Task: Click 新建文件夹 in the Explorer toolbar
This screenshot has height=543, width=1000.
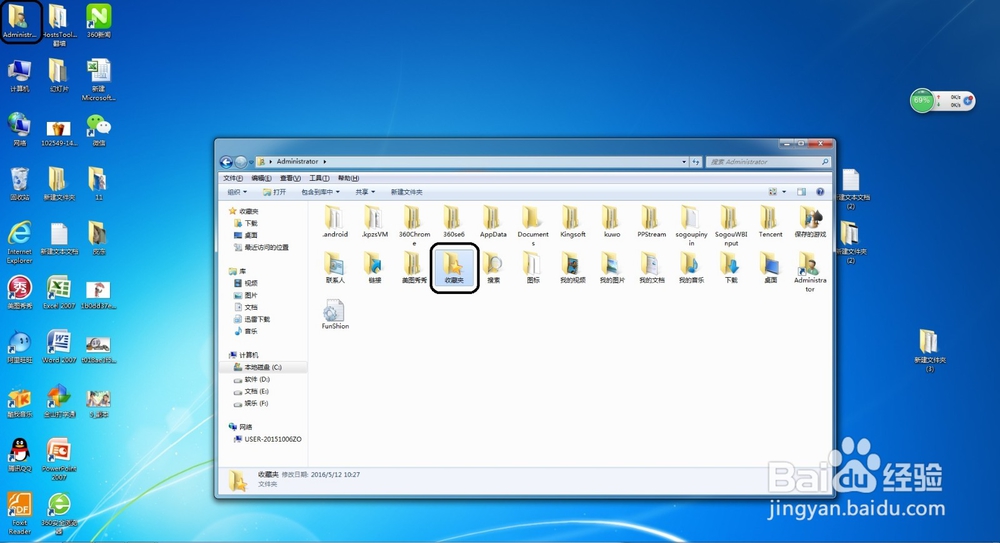Action: (x=406, y=192)
